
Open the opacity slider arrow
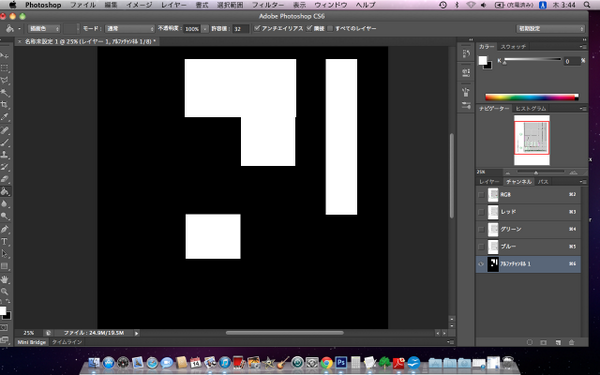click(x=205, y=29)
